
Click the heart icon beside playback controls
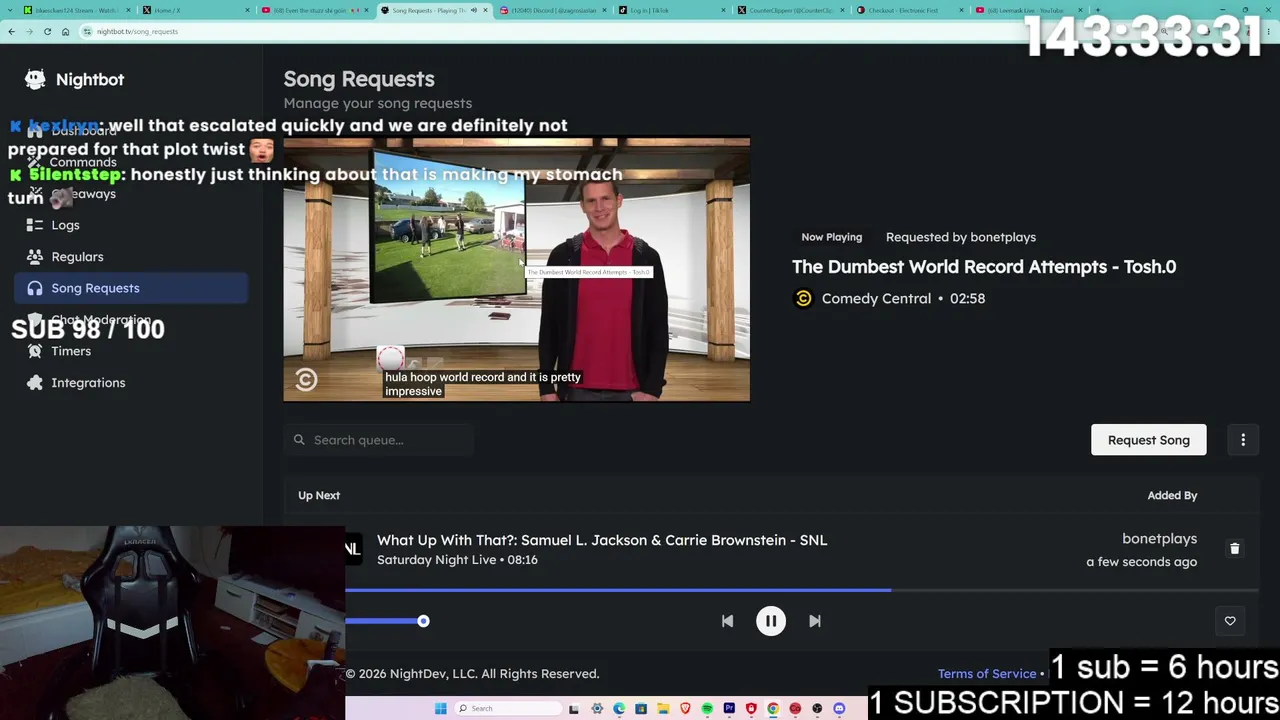point(1230,621)
